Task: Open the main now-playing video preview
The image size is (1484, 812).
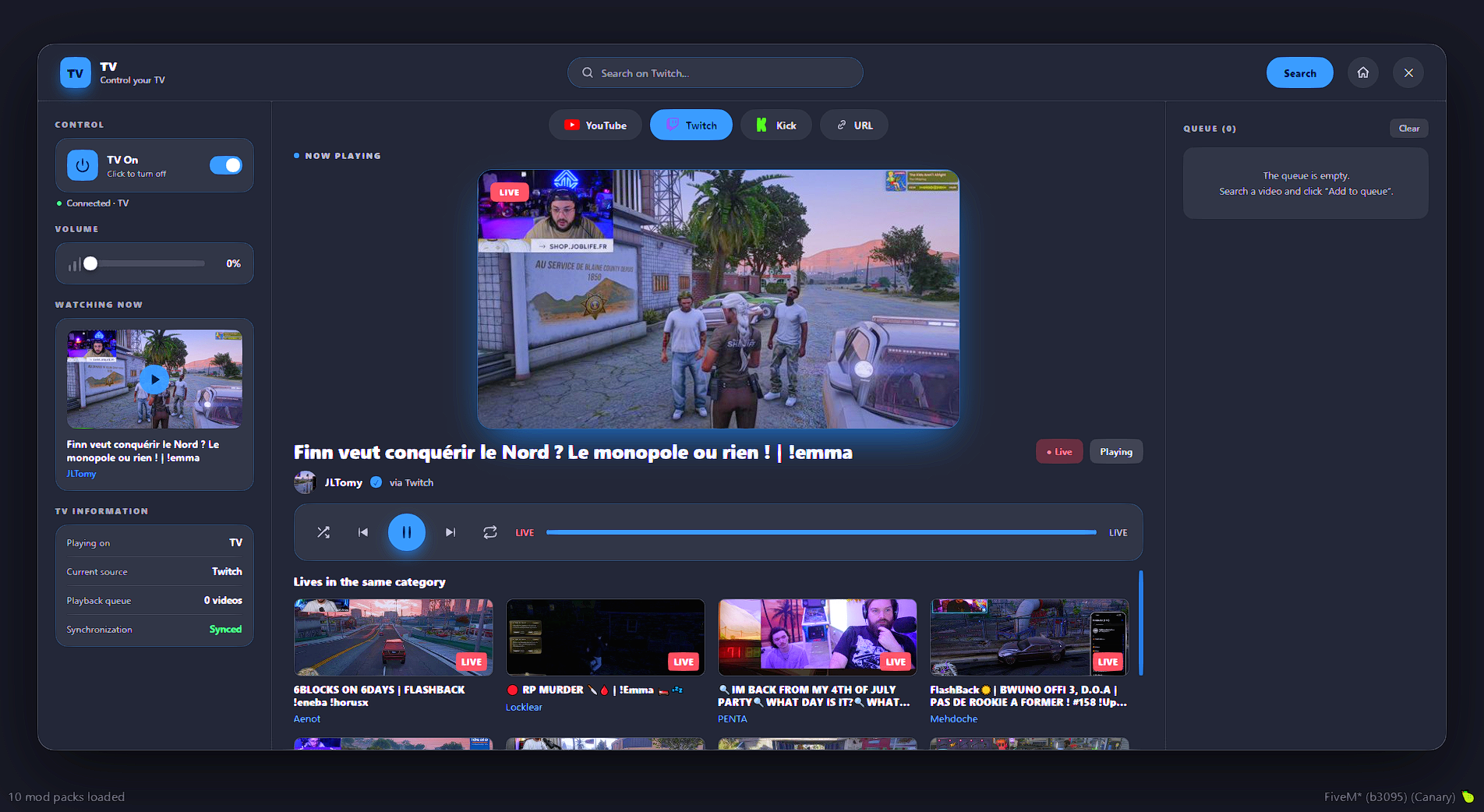Action: pyautogui.click(x=719, y=299)
